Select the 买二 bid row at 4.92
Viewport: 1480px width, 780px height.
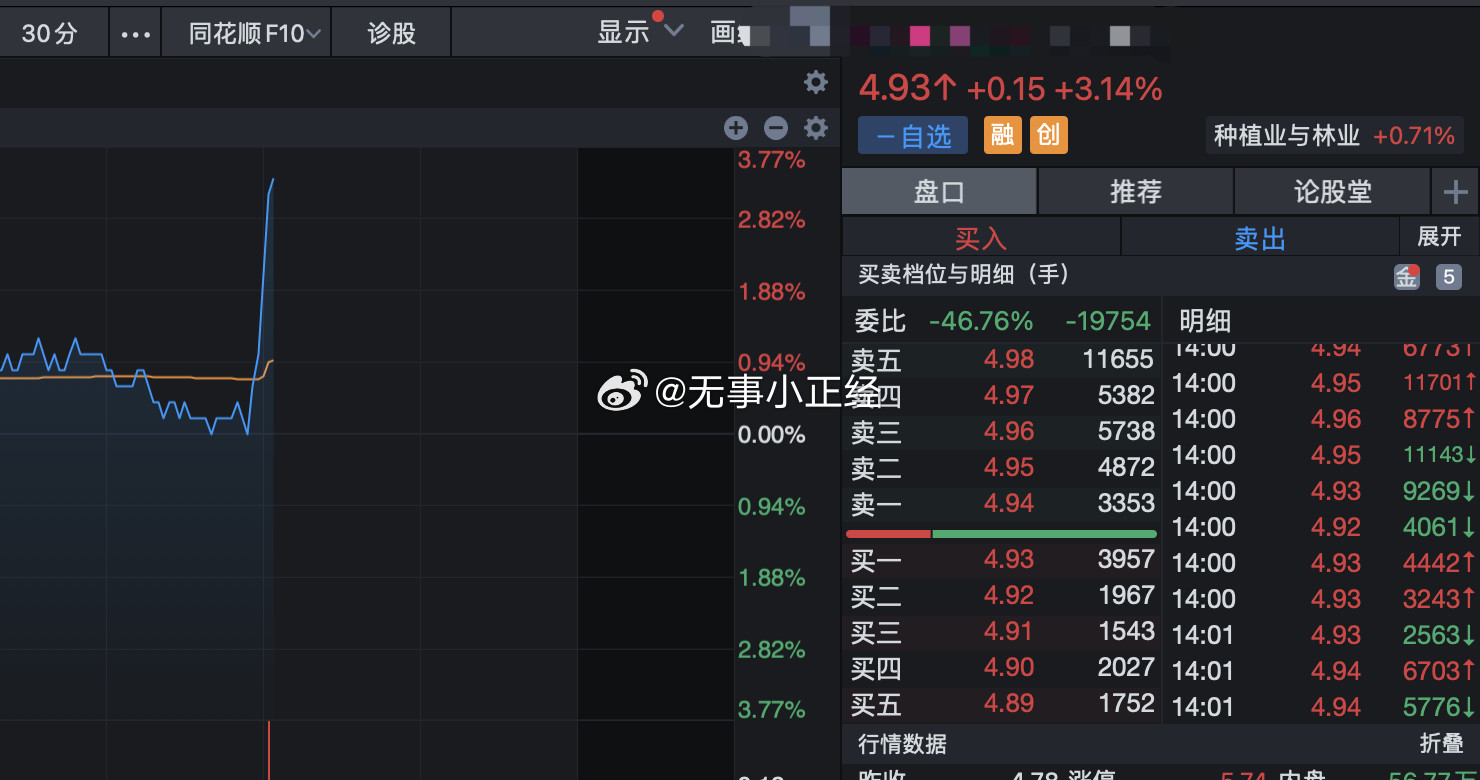pos(1002,596)
